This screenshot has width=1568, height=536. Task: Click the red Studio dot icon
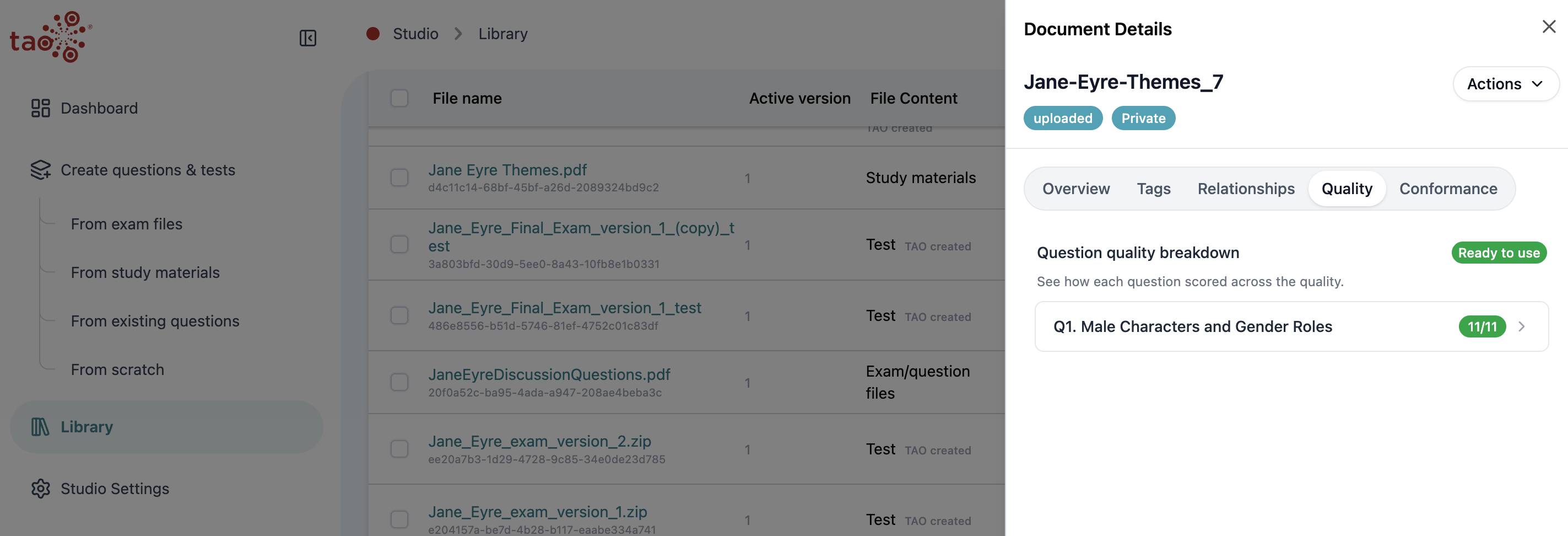tap(373, 34)
